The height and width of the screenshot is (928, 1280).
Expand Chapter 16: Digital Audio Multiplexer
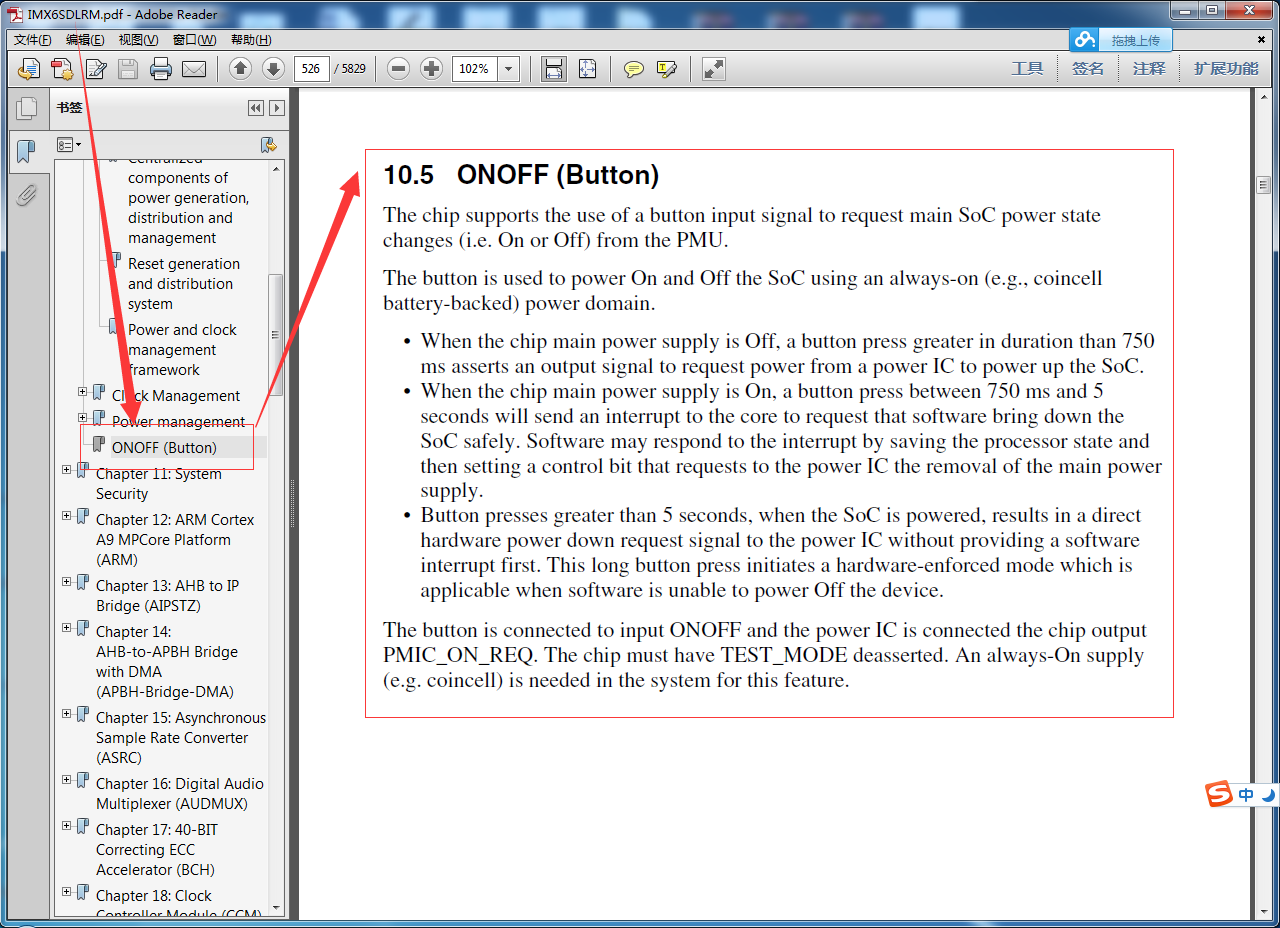(x=67, y=780)
